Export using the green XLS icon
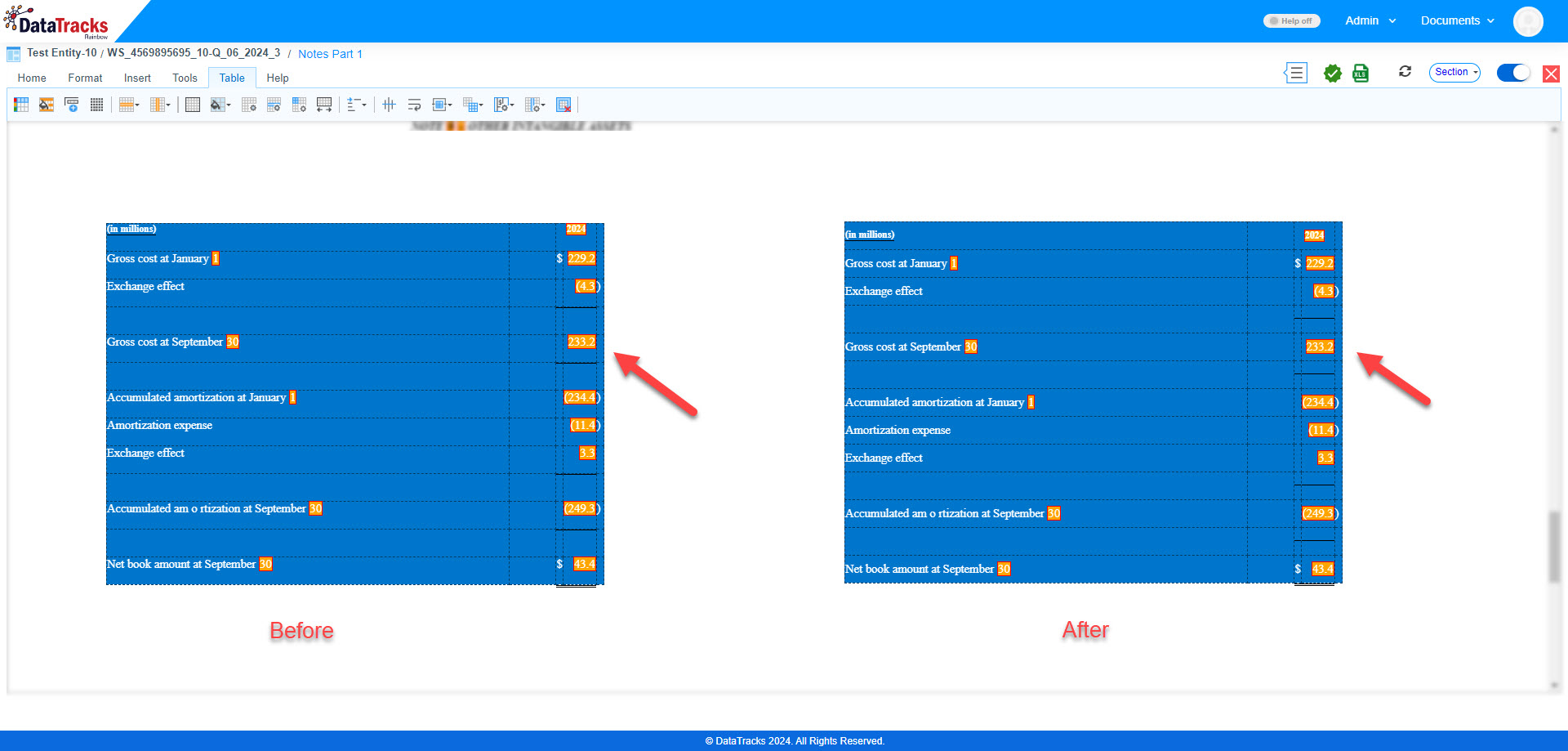The image size is (1568, 751). [x=1361, y=74]
